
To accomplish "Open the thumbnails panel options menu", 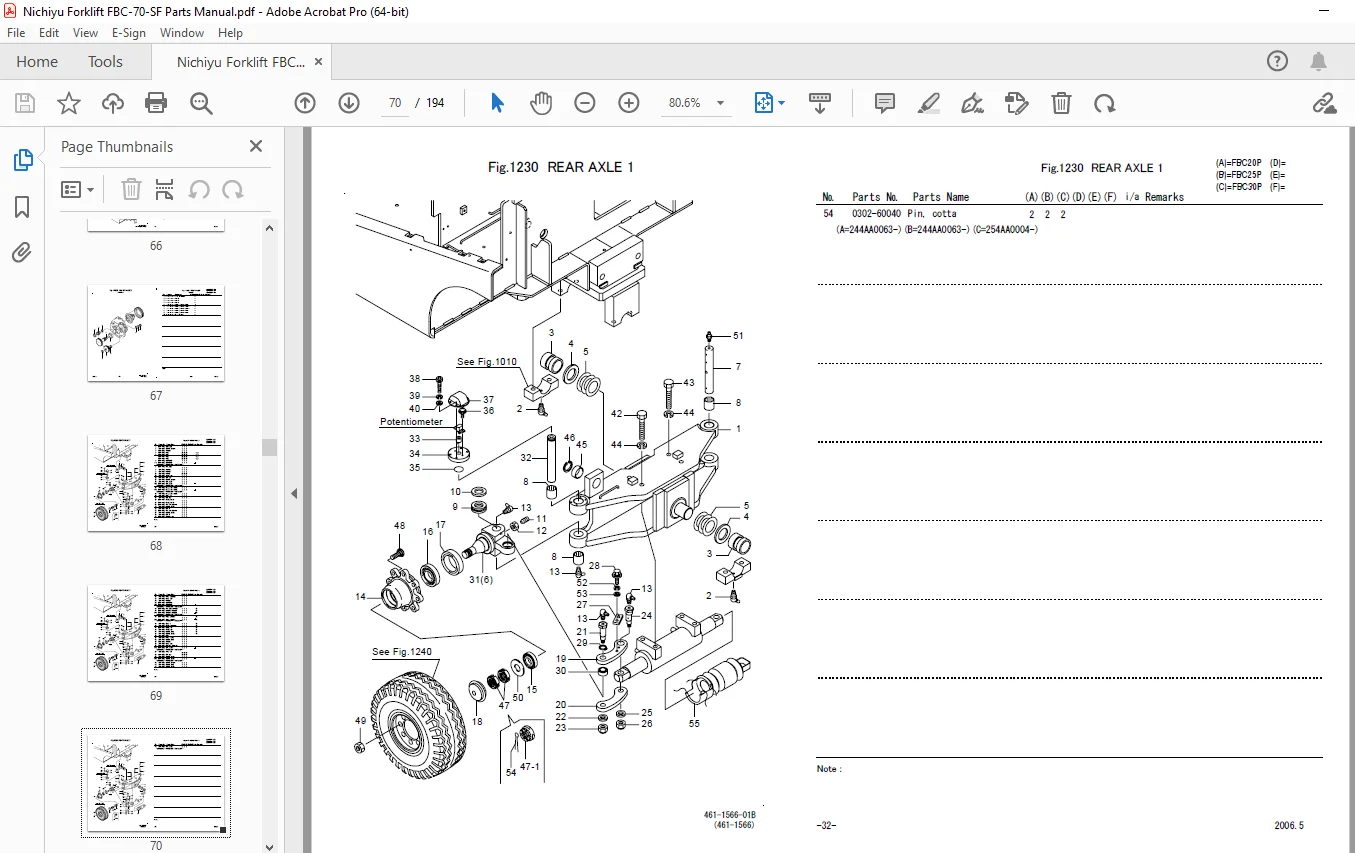I will pos(78,189).
